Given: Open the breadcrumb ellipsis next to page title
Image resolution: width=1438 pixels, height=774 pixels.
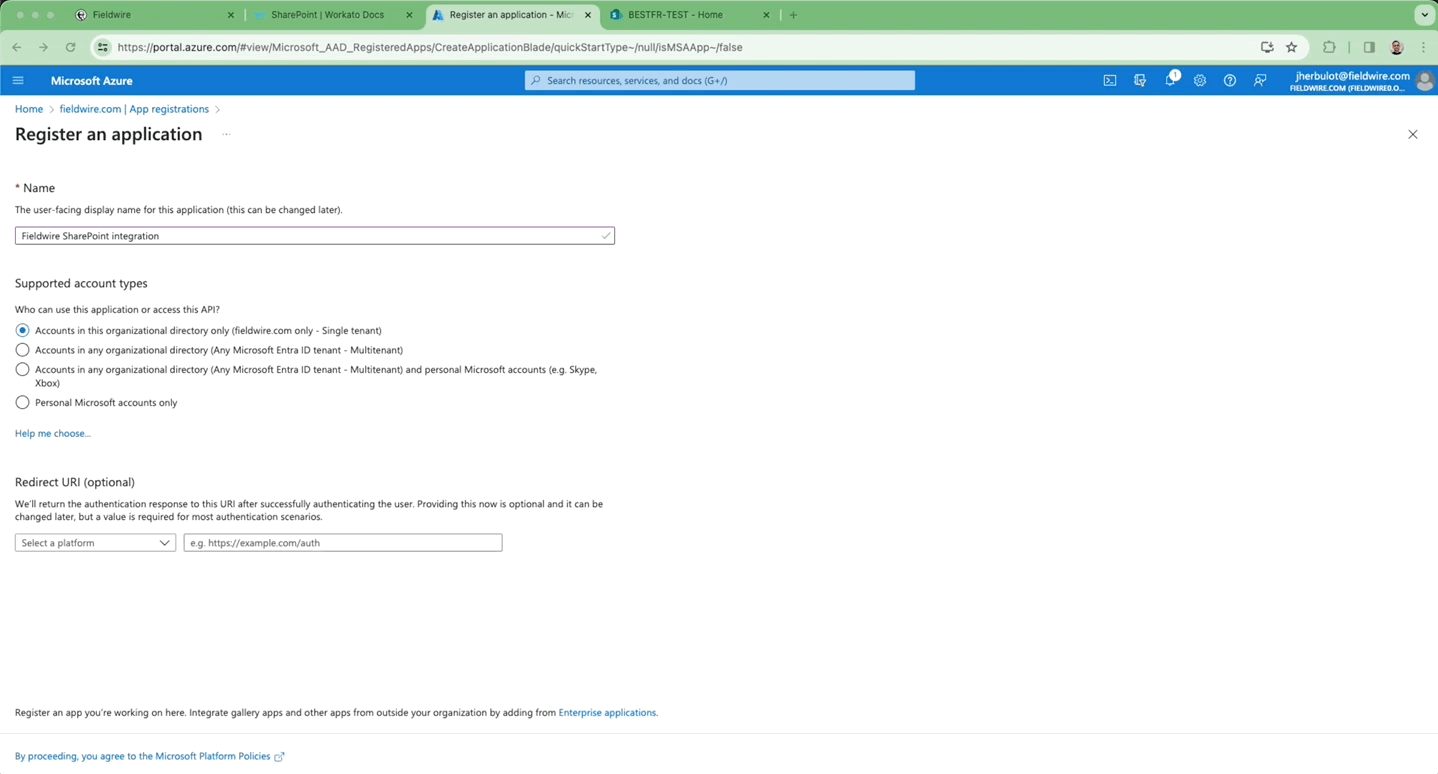Looking at the screenshot, I should pyautogui.click(x=226, y=134).
